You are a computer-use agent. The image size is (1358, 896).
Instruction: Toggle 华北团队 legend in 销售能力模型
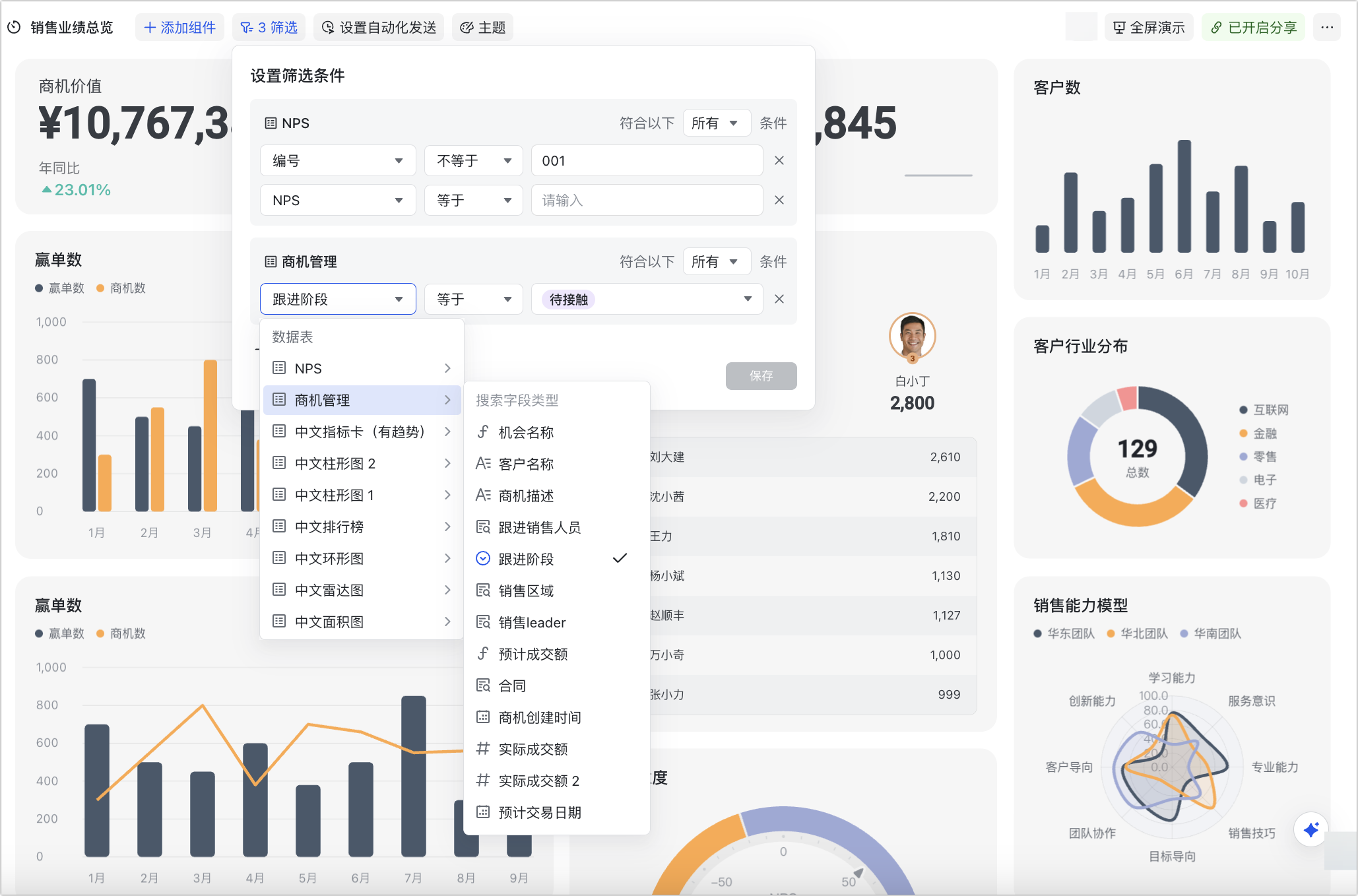pyautogui.click(x=1137, y=633)
